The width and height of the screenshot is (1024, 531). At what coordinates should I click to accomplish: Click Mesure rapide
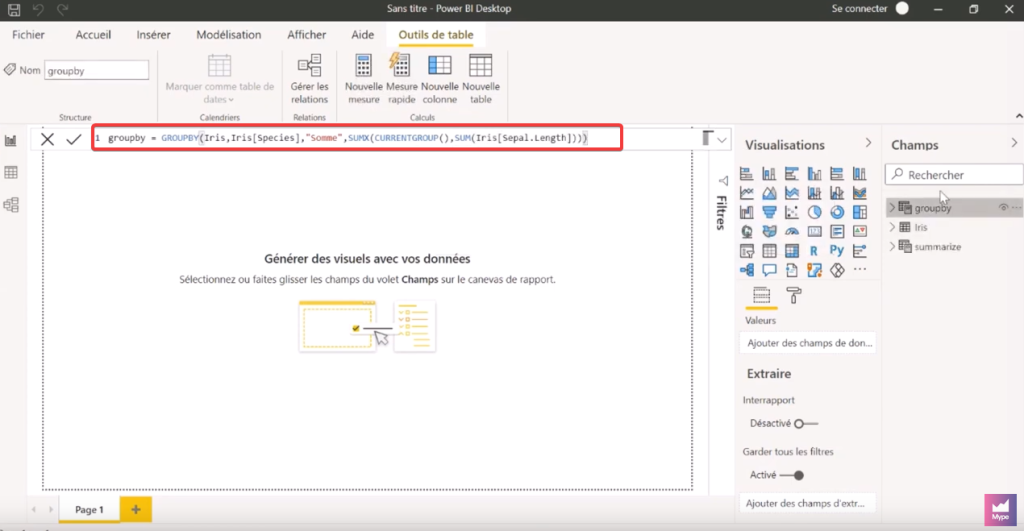401,79
